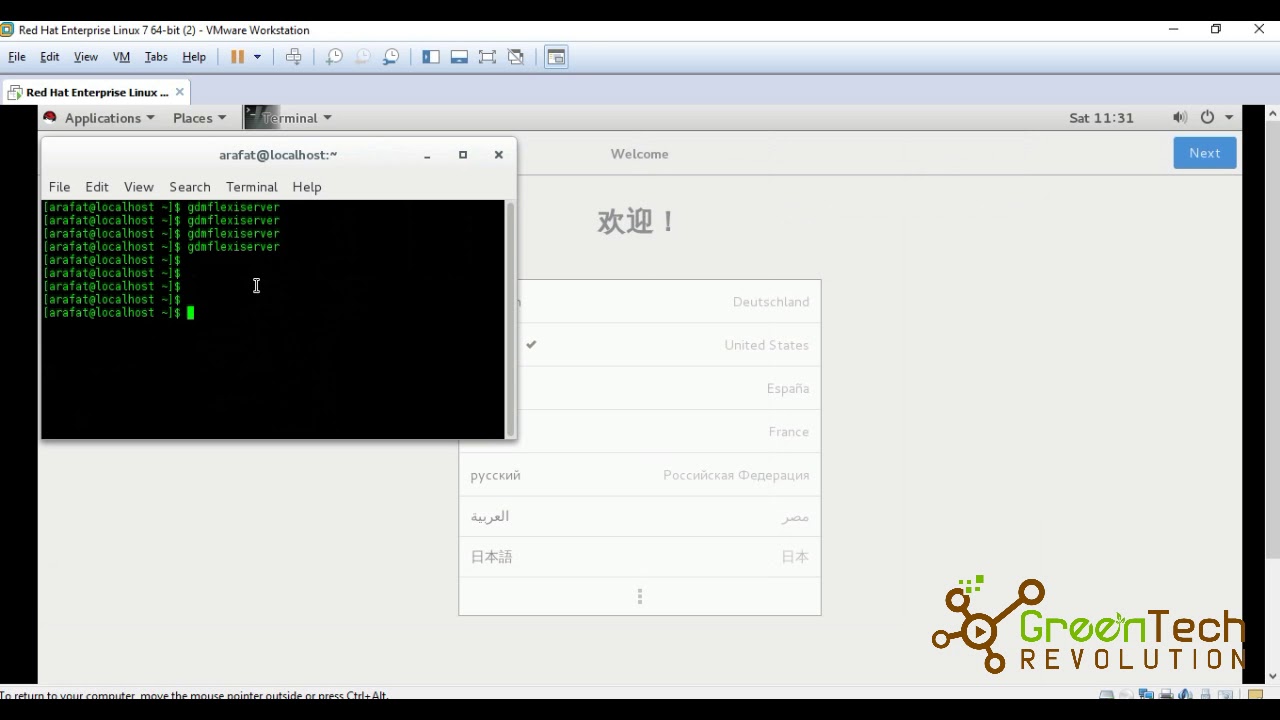Open the VM menu
The height and width of the screenshot is (720, 1280).
click(121, 57)
